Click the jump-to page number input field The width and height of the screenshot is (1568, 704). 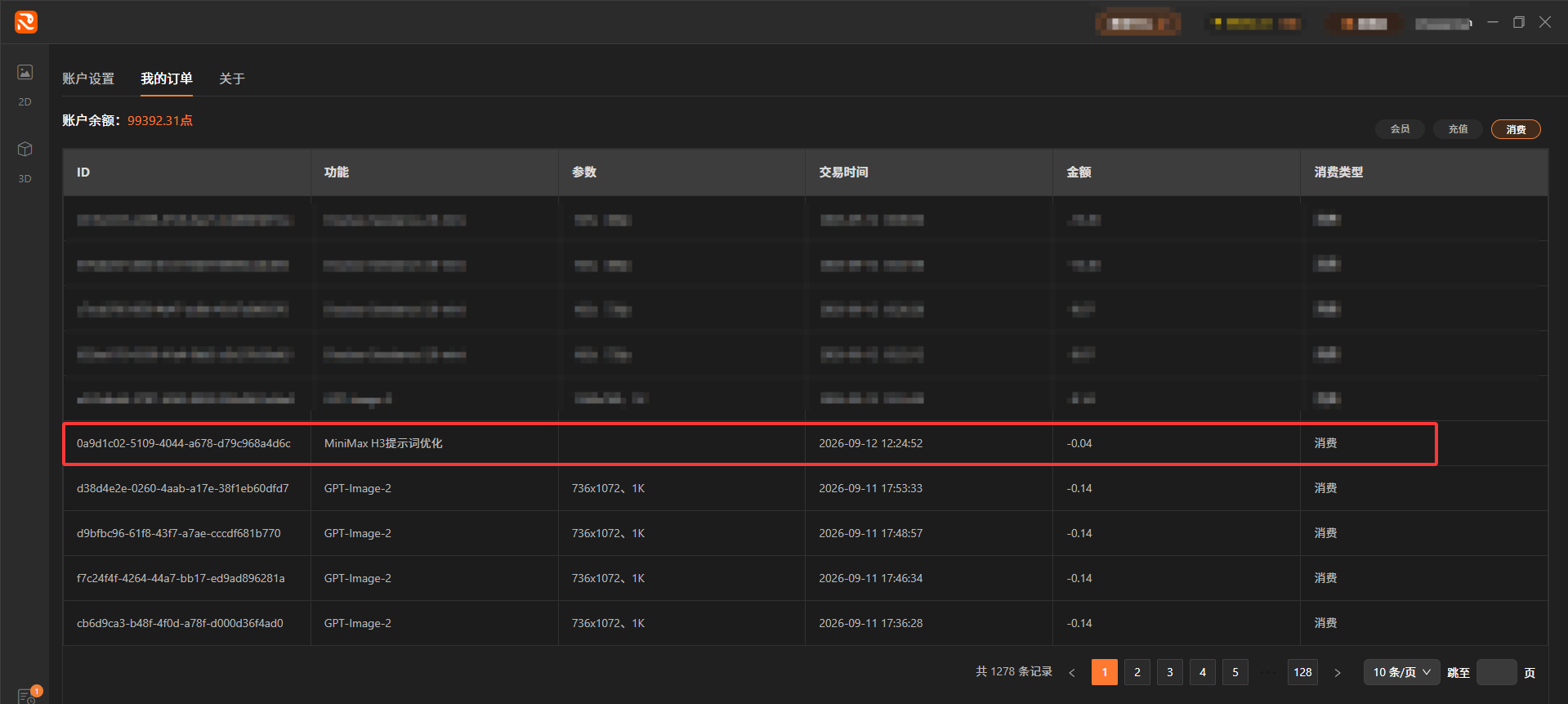(1497, 672)
